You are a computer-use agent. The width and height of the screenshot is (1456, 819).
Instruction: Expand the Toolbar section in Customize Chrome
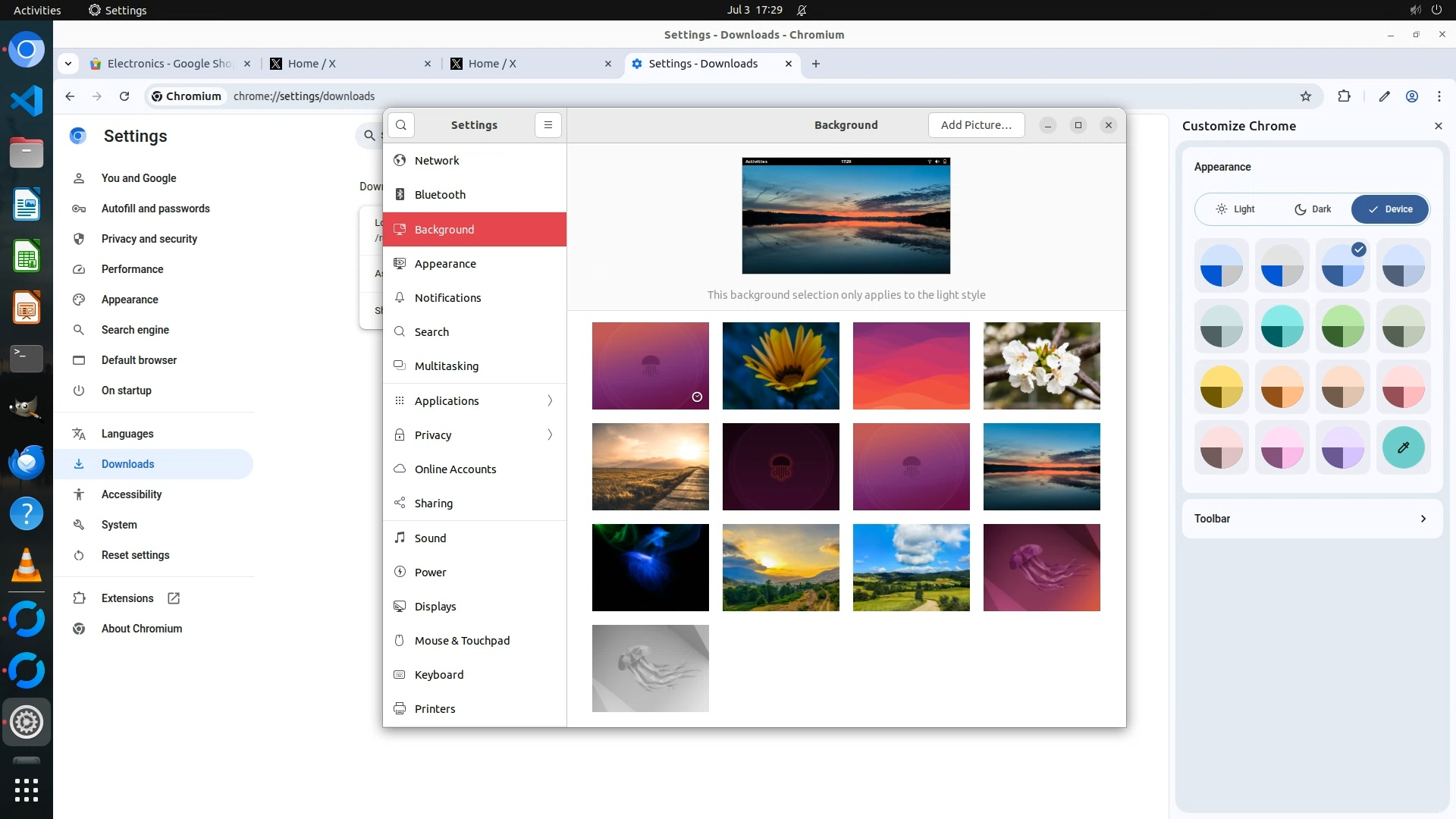(x=1311, y=519)
